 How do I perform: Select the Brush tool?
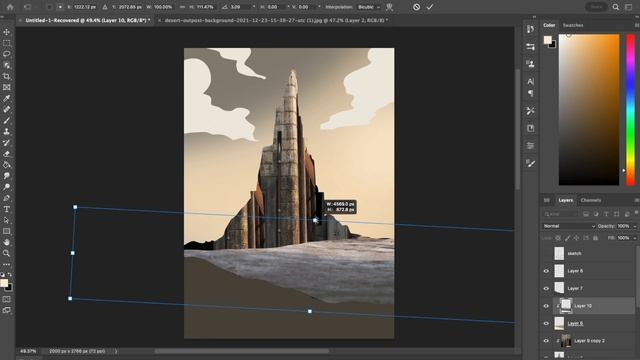coord(7,120)
